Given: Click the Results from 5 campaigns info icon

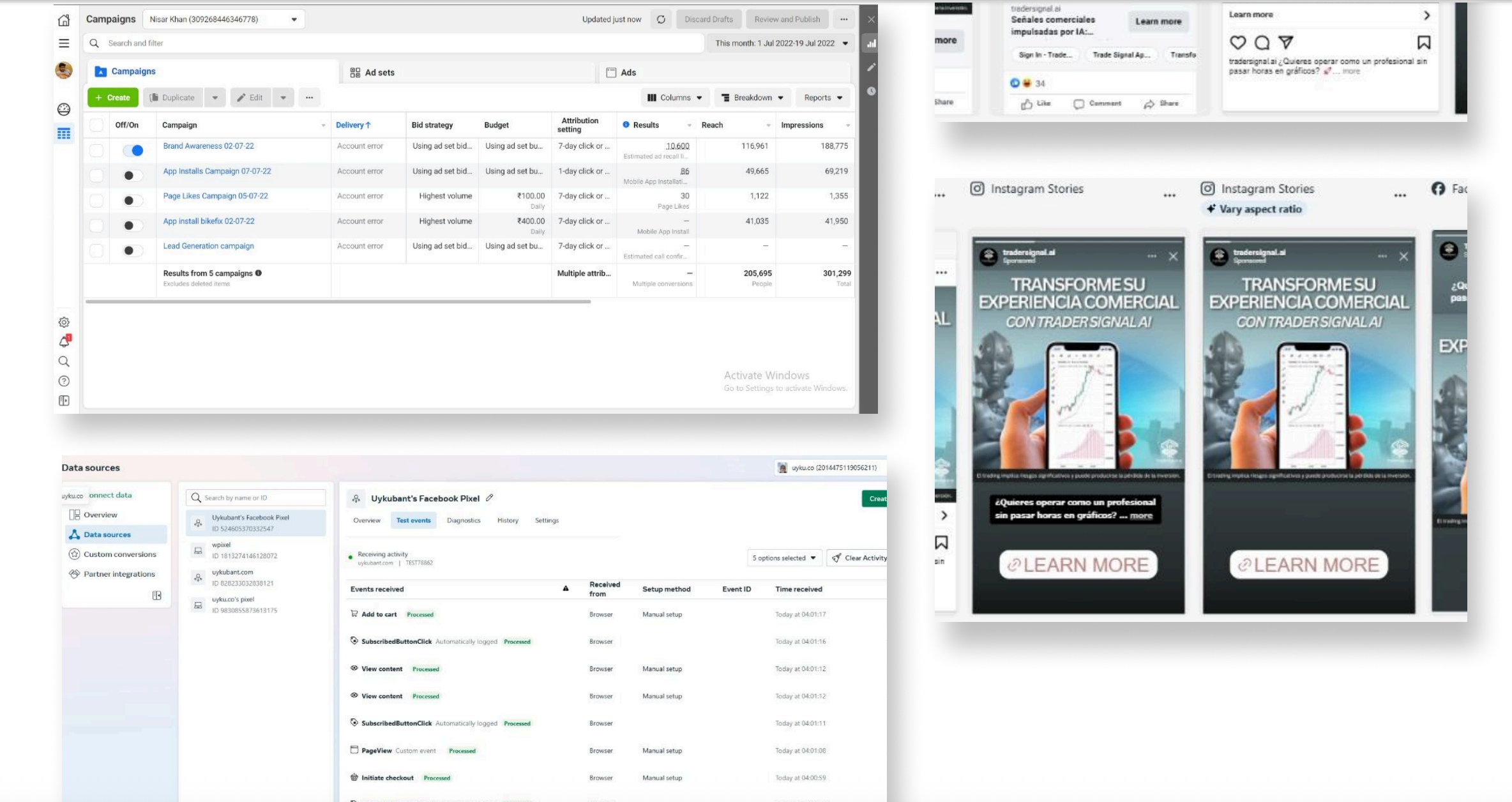Looking at the screenshot, I should point(259,273).
